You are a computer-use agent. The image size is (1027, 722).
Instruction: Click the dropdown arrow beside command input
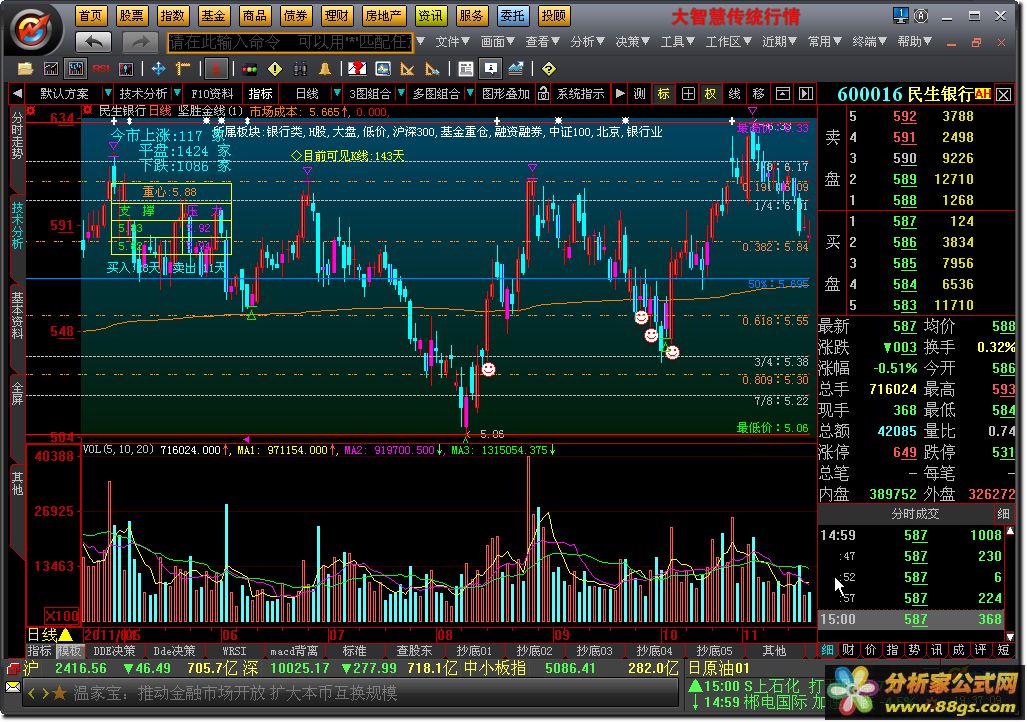coord(420,42)
